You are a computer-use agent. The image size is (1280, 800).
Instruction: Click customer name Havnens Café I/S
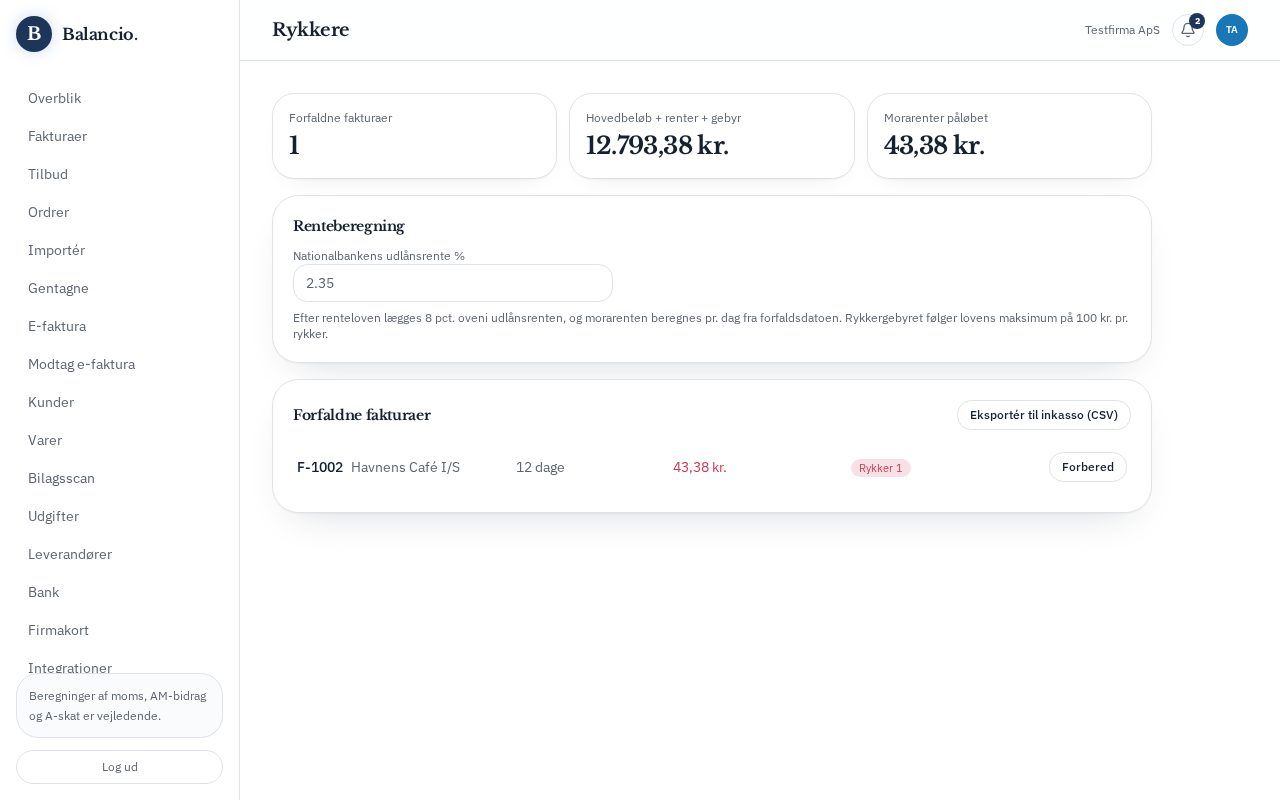pos(406,467)
